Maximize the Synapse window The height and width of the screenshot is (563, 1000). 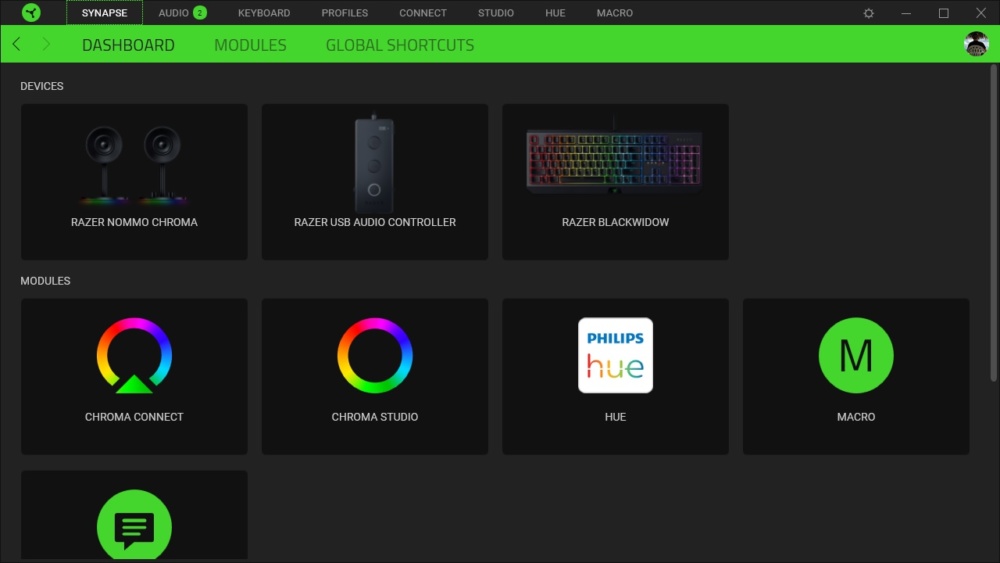[943, 13]
